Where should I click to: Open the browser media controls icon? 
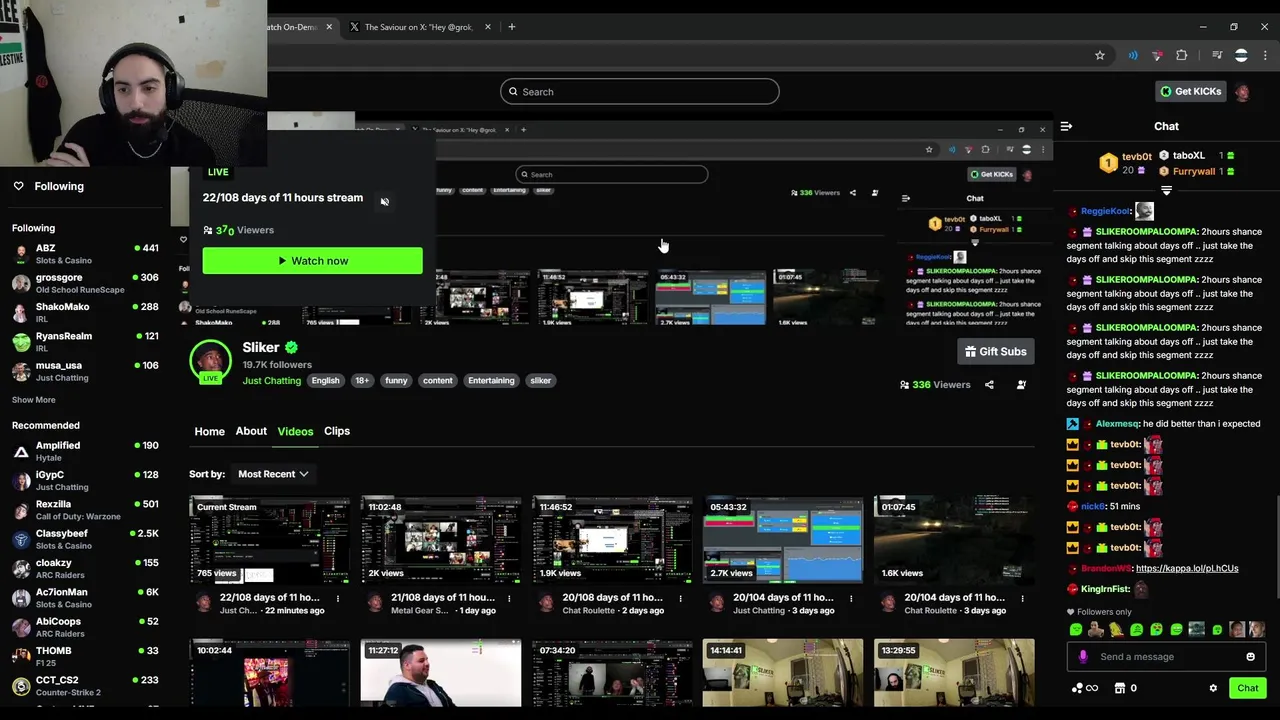[x=1217, y=56]
